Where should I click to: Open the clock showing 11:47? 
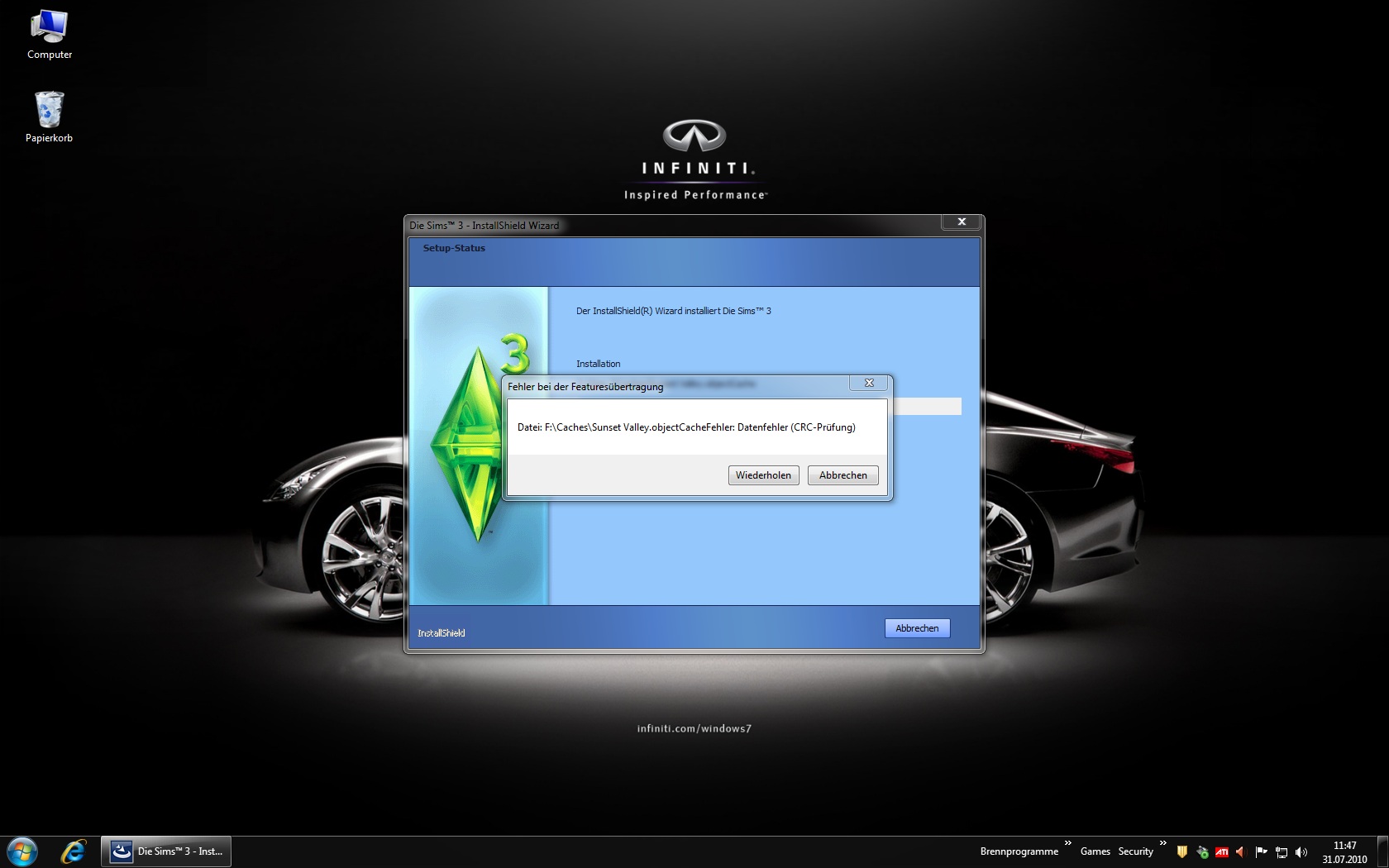coord(1345,852)
